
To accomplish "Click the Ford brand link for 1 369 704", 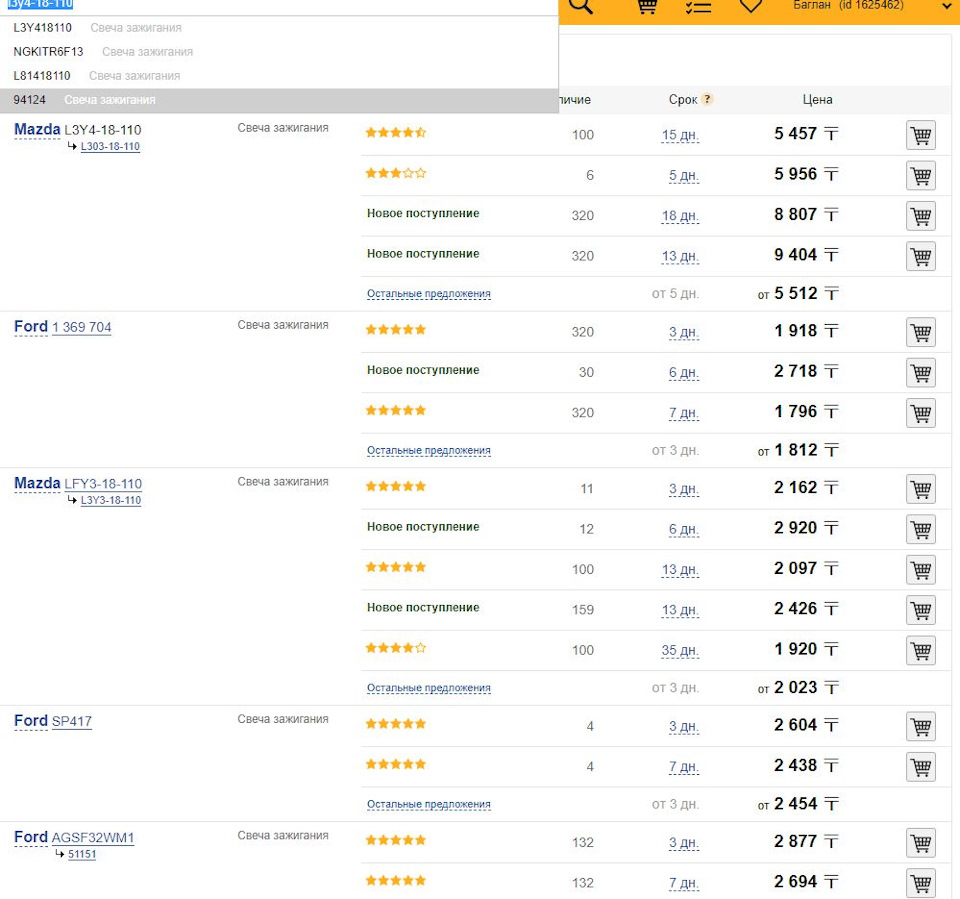I will coord(31,326).
